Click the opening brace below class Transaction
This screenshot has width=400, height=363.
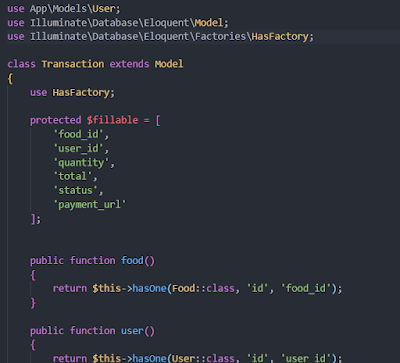(10, 79)
